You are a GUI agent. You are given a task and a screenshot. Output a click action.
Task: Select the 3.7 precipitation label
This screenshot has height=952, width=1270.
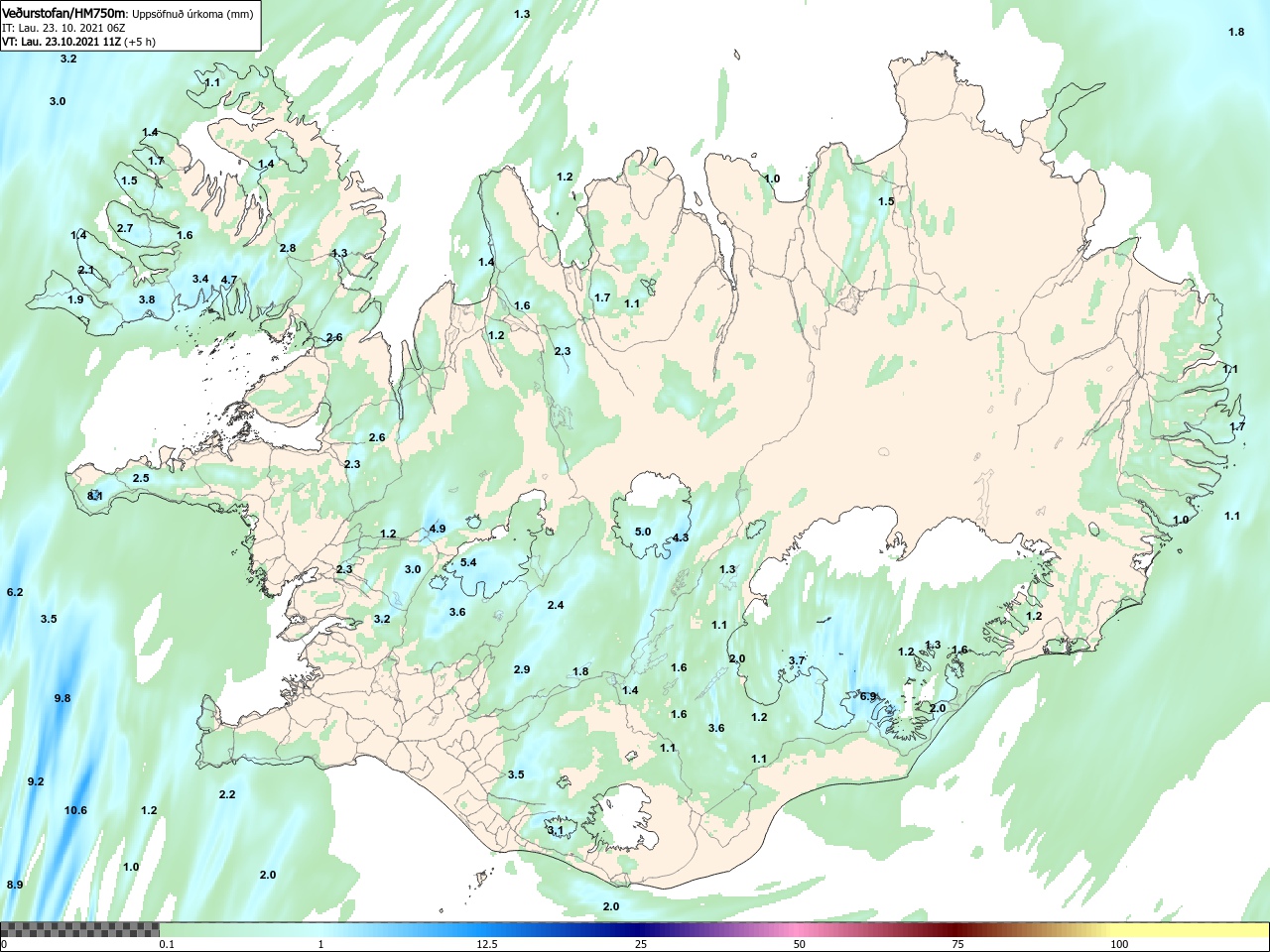[797, 660]
